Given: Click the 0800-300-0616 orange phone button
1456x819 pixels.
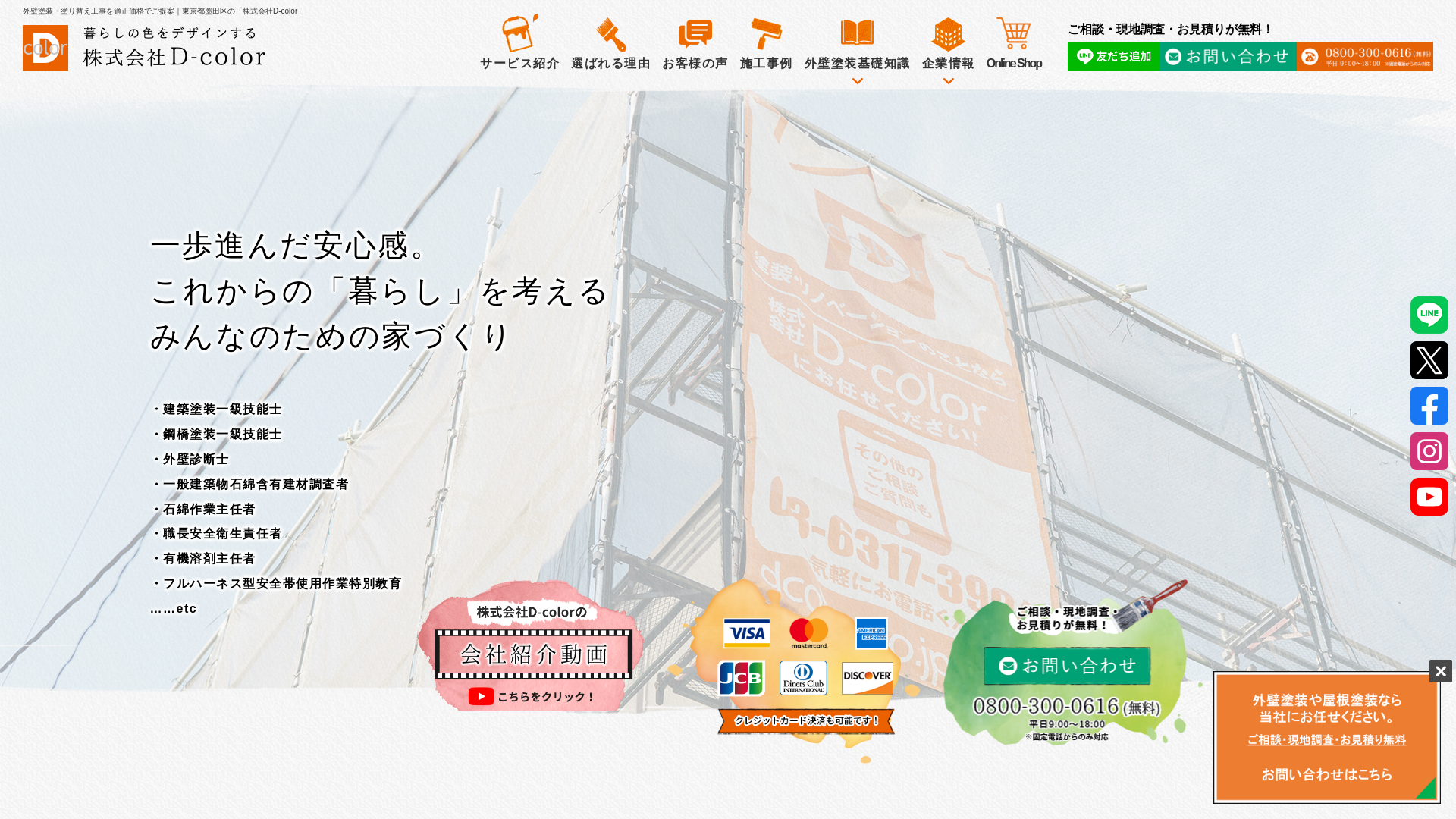Looking at the screenshot, I should (1364, 57).
